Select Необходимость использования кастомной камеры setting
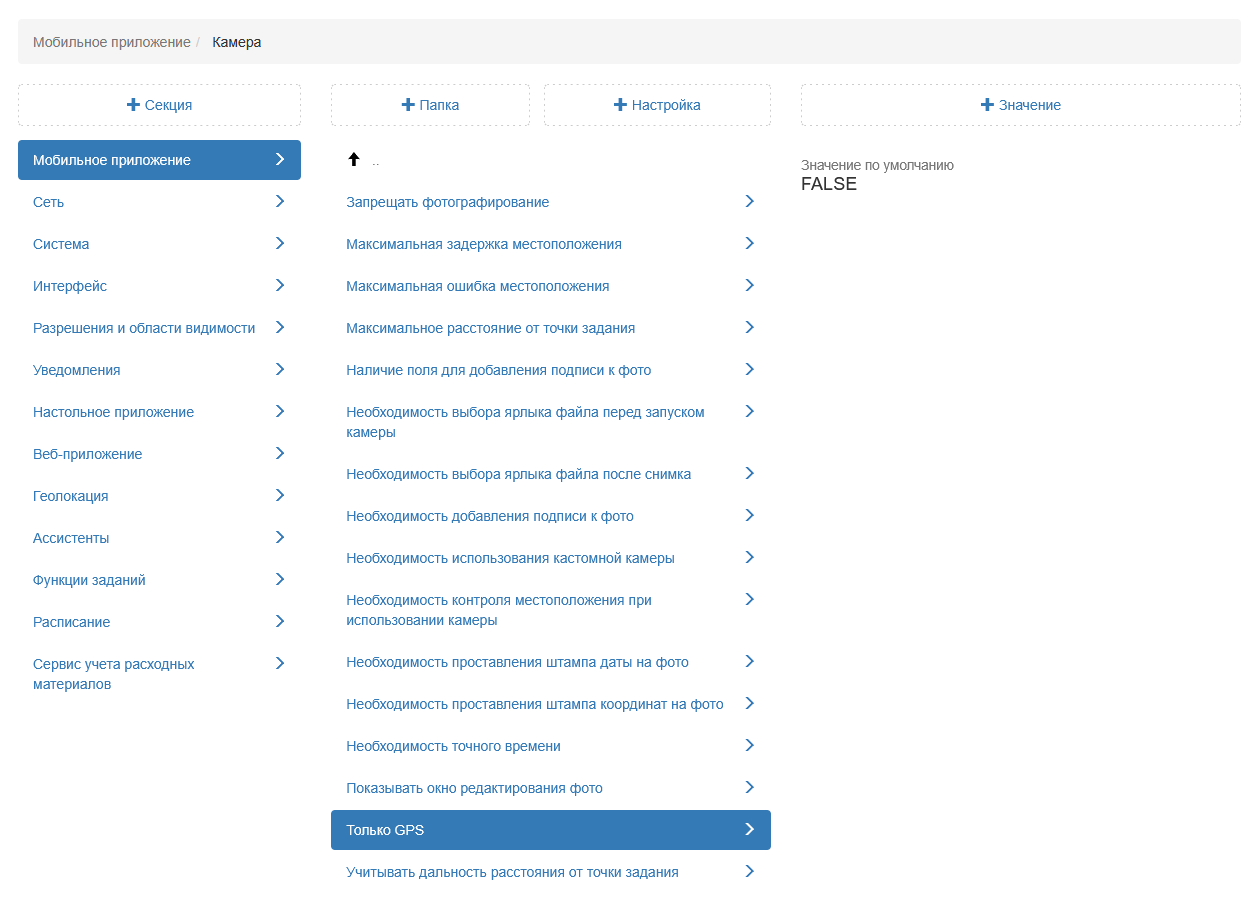The width and height of the screenshot is (1259, 904). coord(510,558)
